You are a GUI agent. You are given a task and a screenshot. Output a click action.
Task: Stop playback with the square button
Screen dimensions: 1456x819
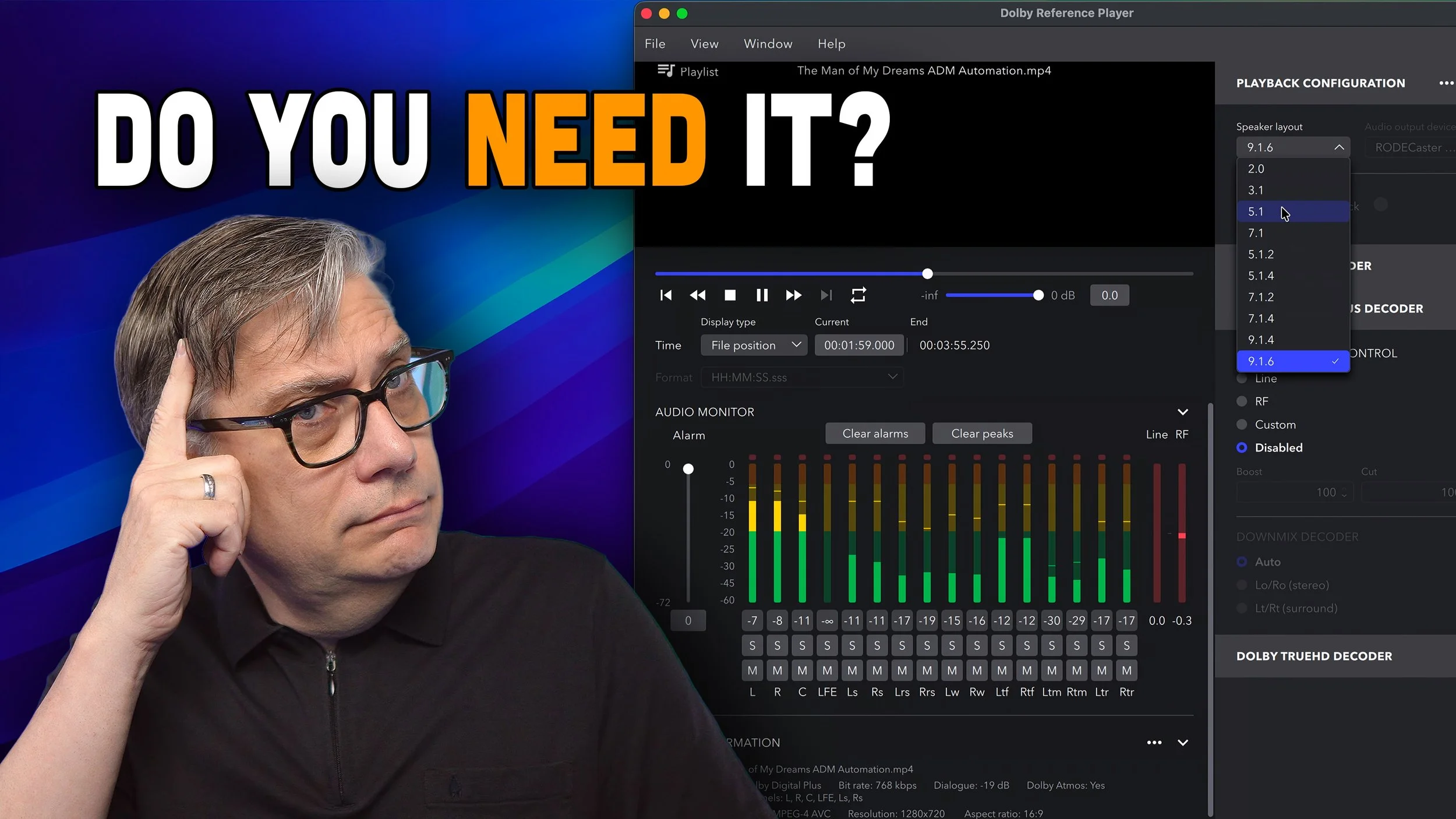pyautogui.click(x=730, y=295)
